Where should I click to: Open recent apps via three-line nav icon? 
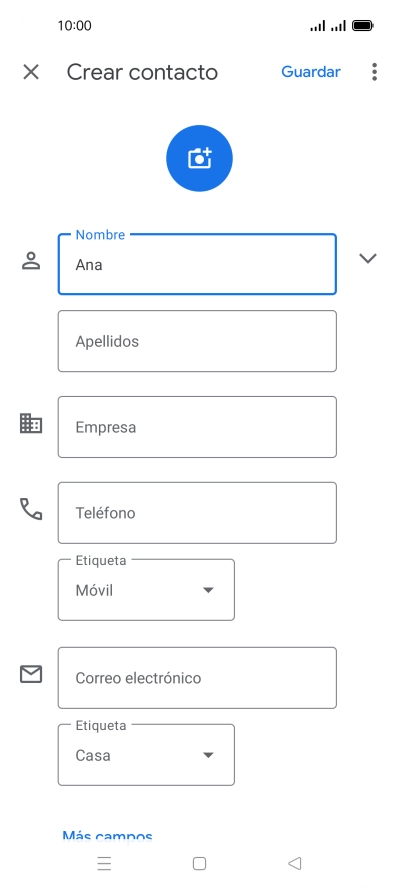click(x=104, y=863)
